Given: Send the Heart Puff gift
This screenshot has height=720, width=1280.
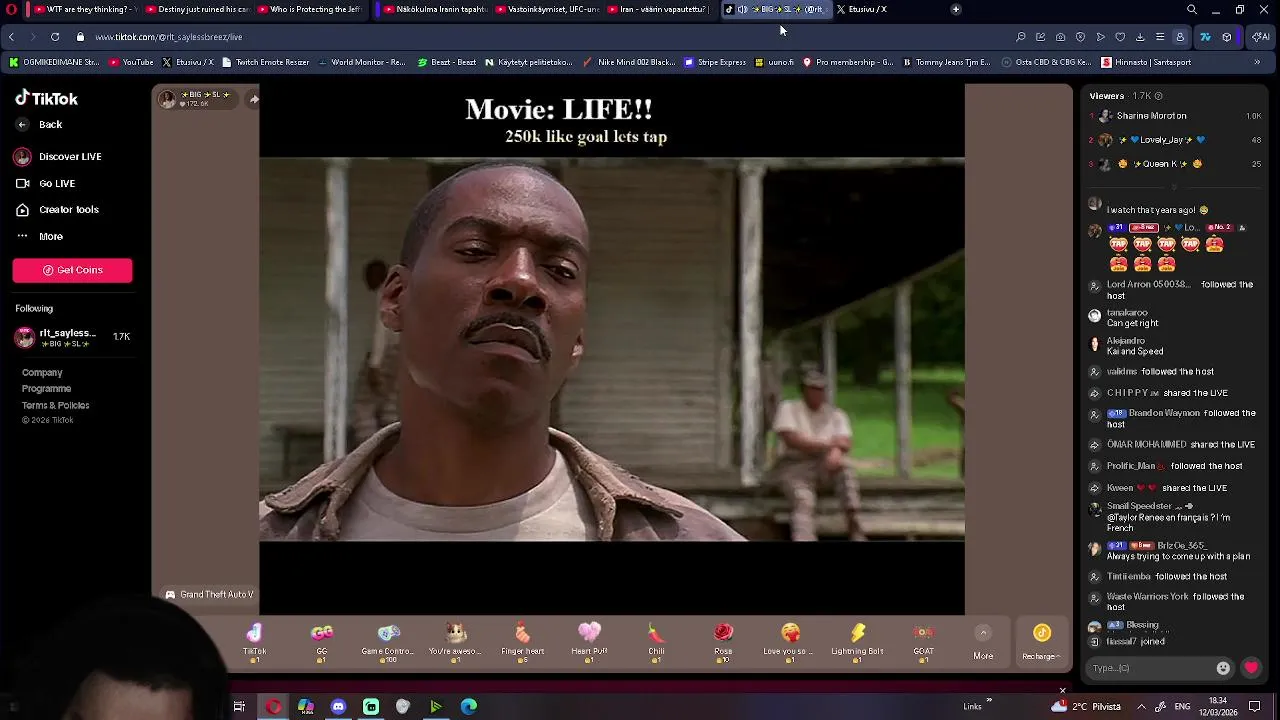Looking at the screenshot, I should (x=589, y=642).
